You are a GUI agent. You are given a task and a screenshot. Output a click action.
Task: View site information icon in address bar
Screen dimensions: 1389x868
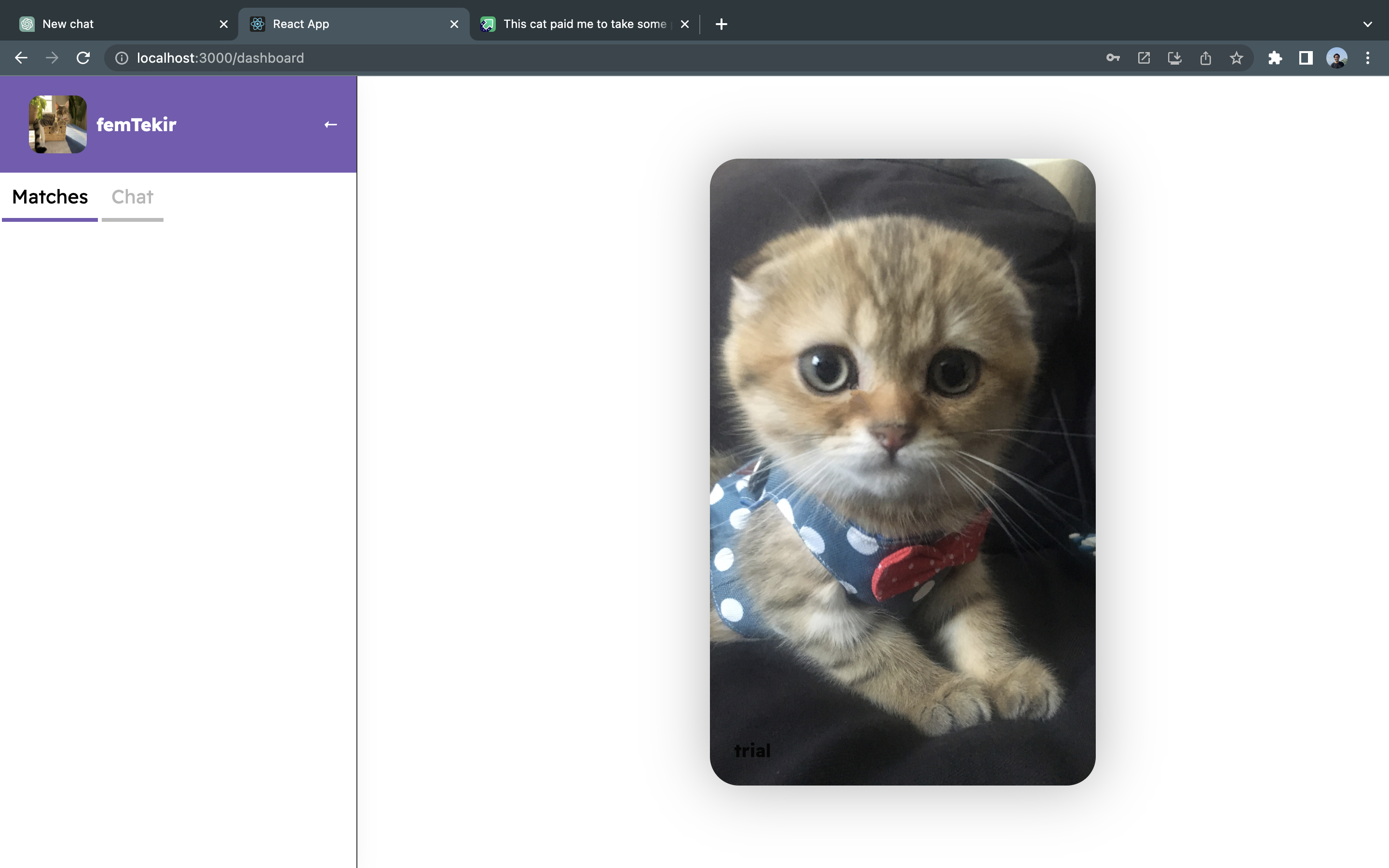click(122, 58)
